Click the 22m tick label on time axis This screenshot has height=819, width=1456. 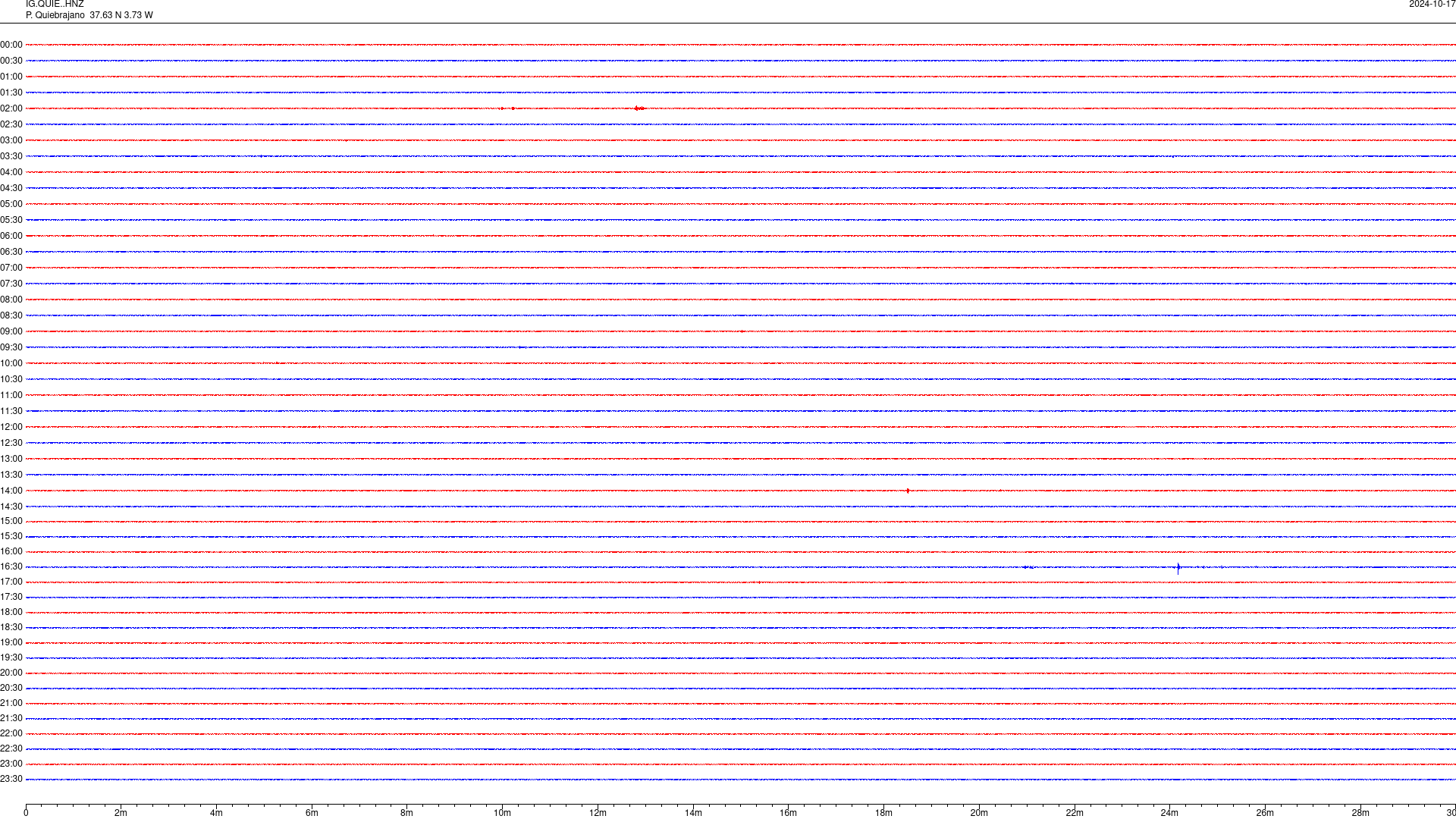[1075, 813]
